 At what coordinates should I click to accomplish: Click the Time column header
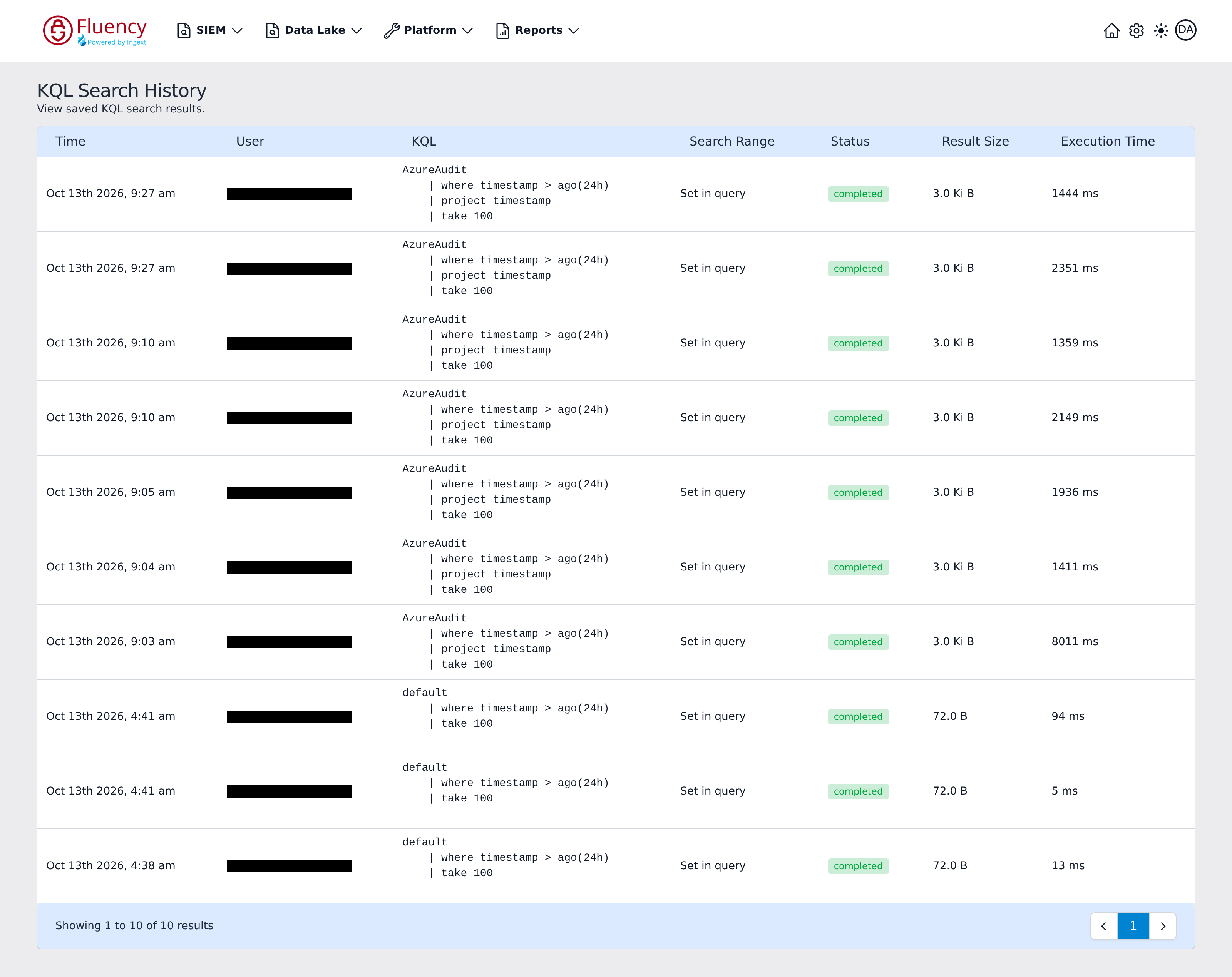pos(70,141)
